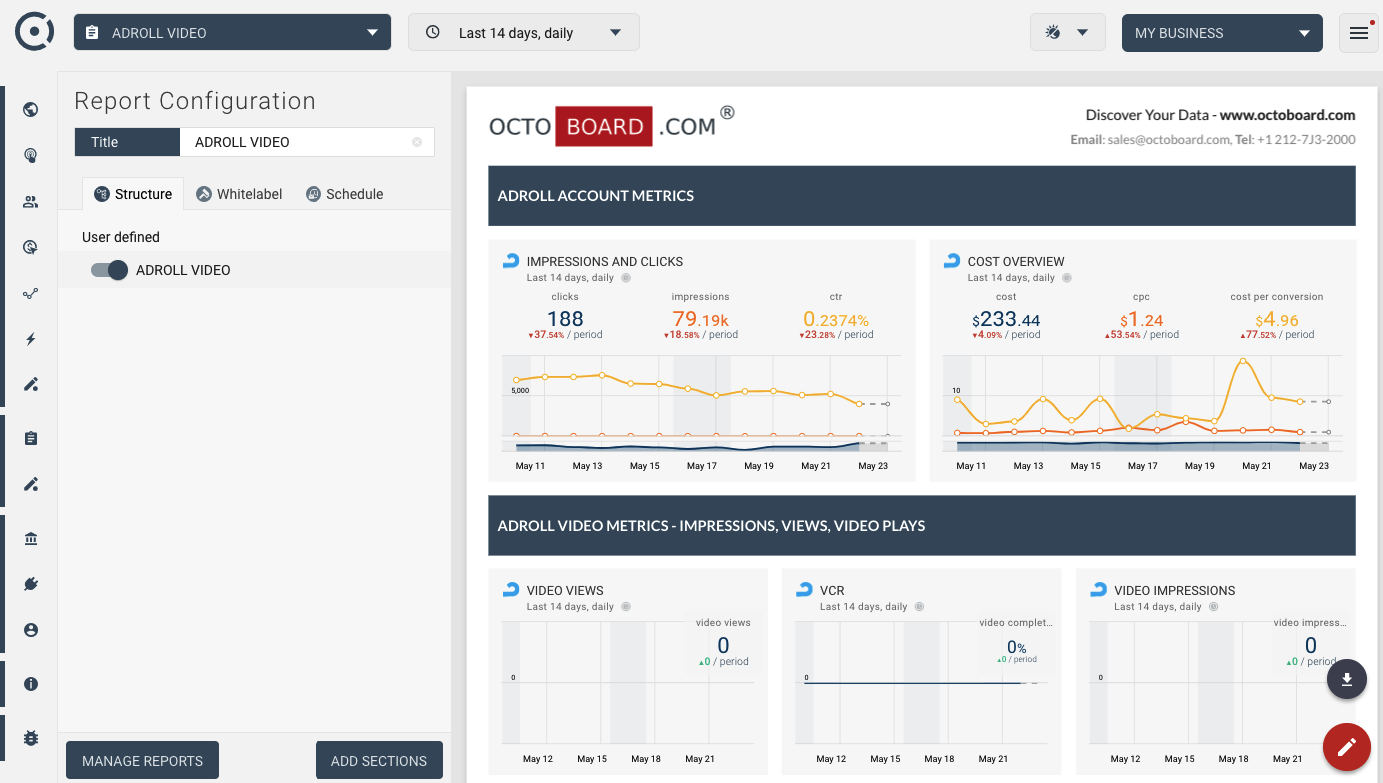Screen dimensions: 1383x783
Task: Click the IMPRESSIONS AND CLICKS widget title
Action: point(605,262)
